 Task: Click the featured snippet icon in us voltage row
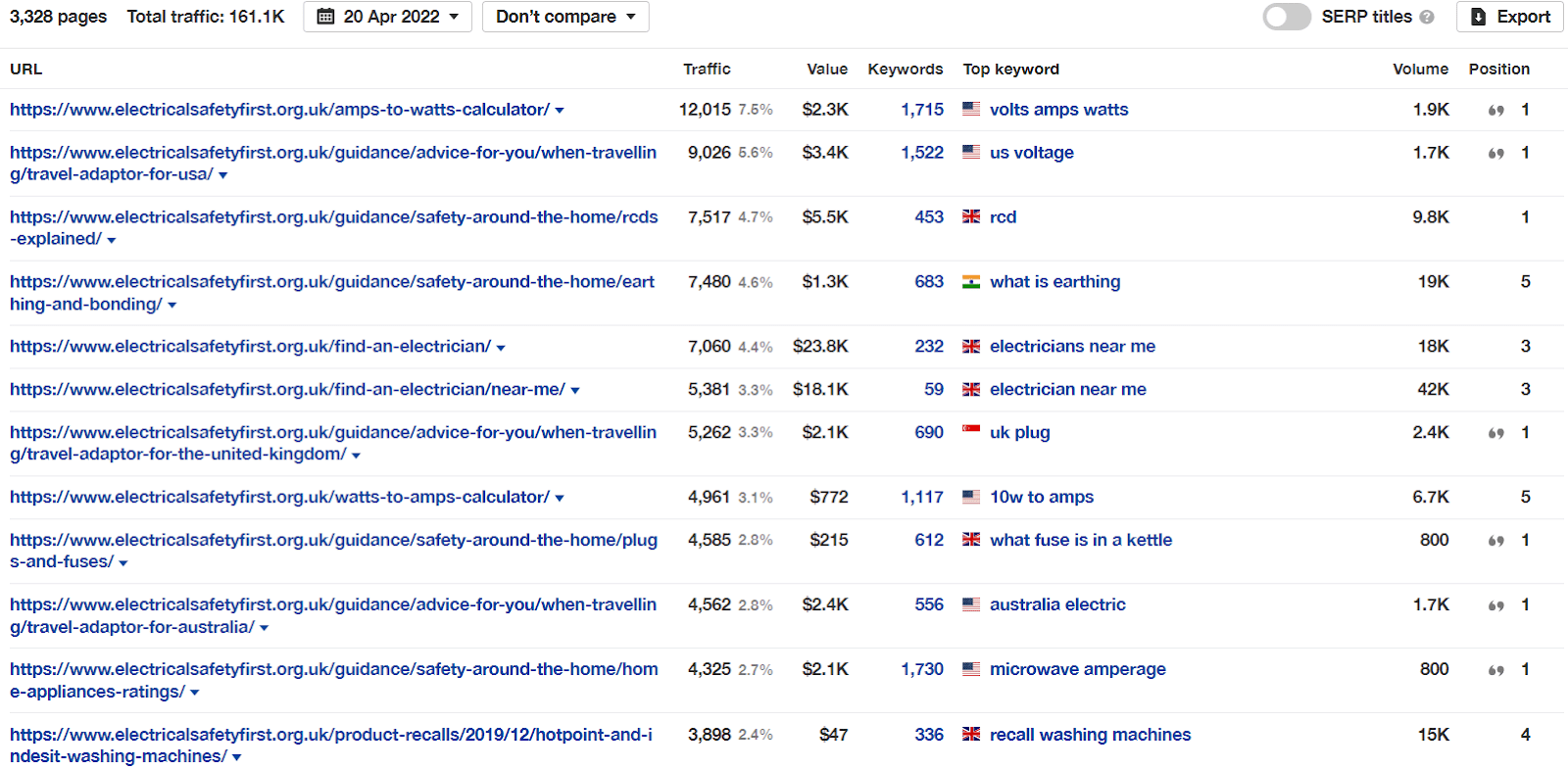tap(1495, 154)
